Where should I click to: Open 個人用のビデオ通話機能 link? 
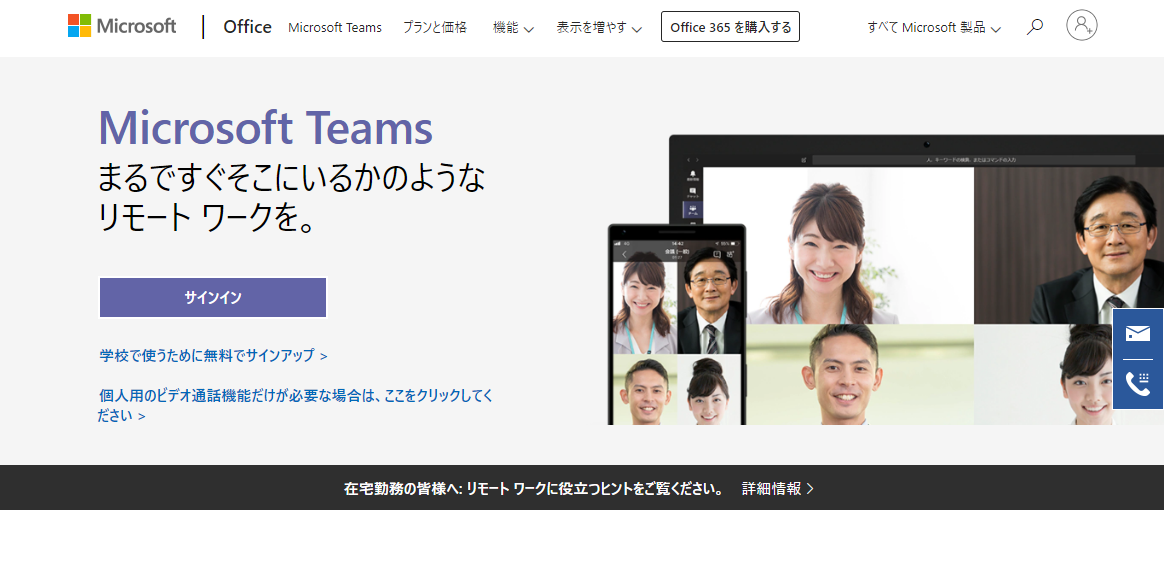(295, 405)
